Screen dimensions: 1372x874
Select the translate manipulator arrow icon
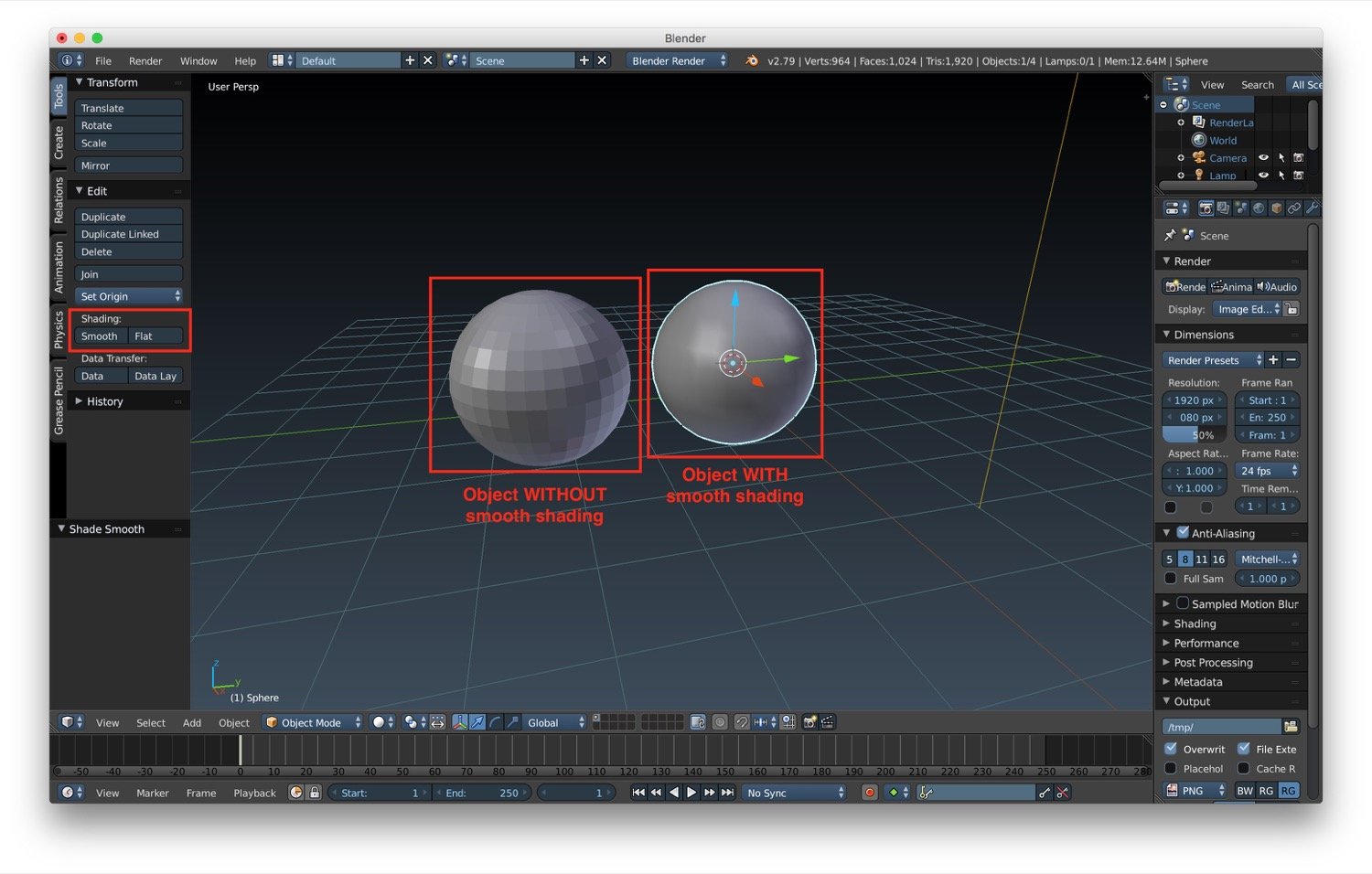tap(477, 722)
